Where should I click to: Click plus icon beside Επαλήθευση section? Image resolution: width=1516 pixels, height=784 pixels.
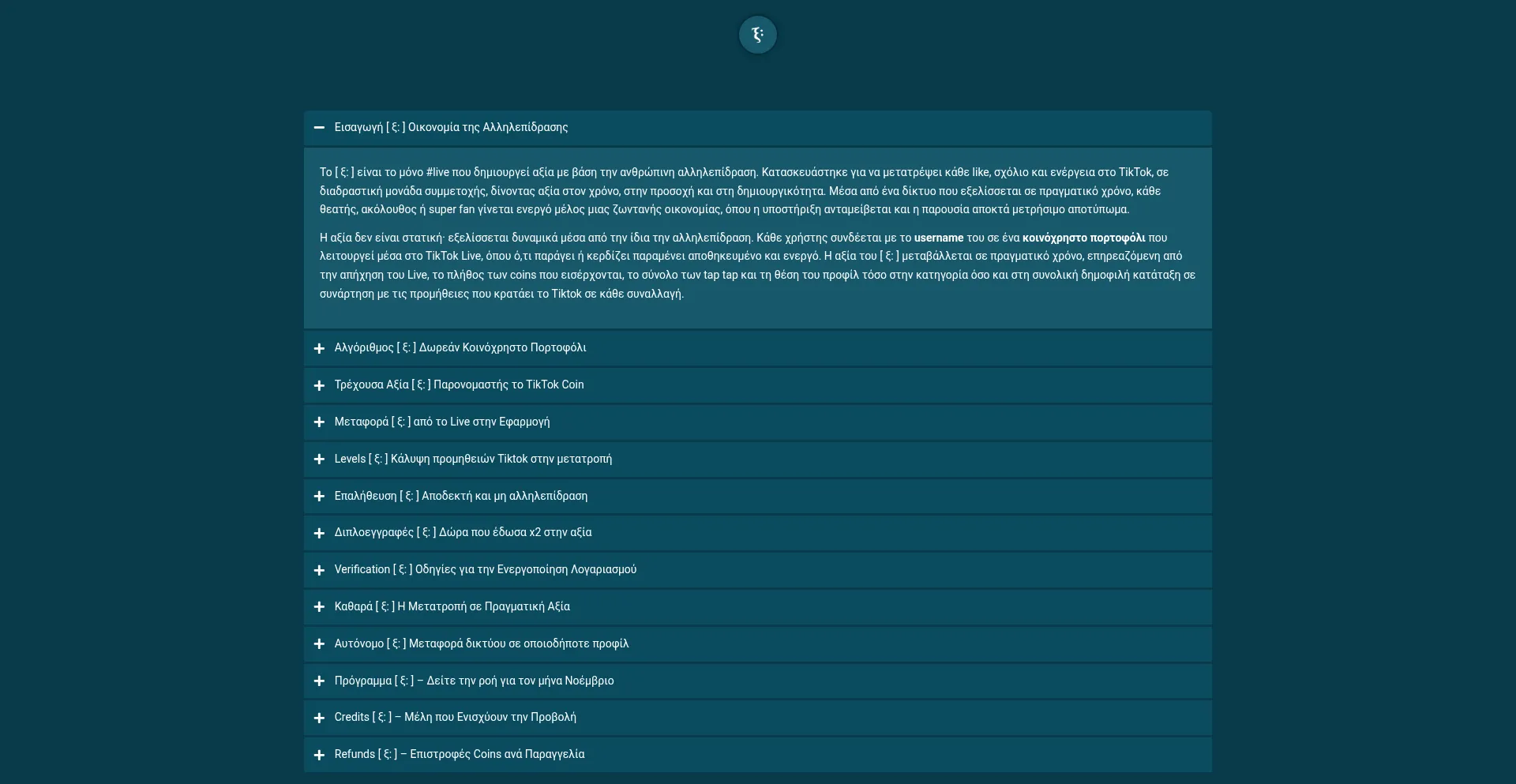coord(319,497)
